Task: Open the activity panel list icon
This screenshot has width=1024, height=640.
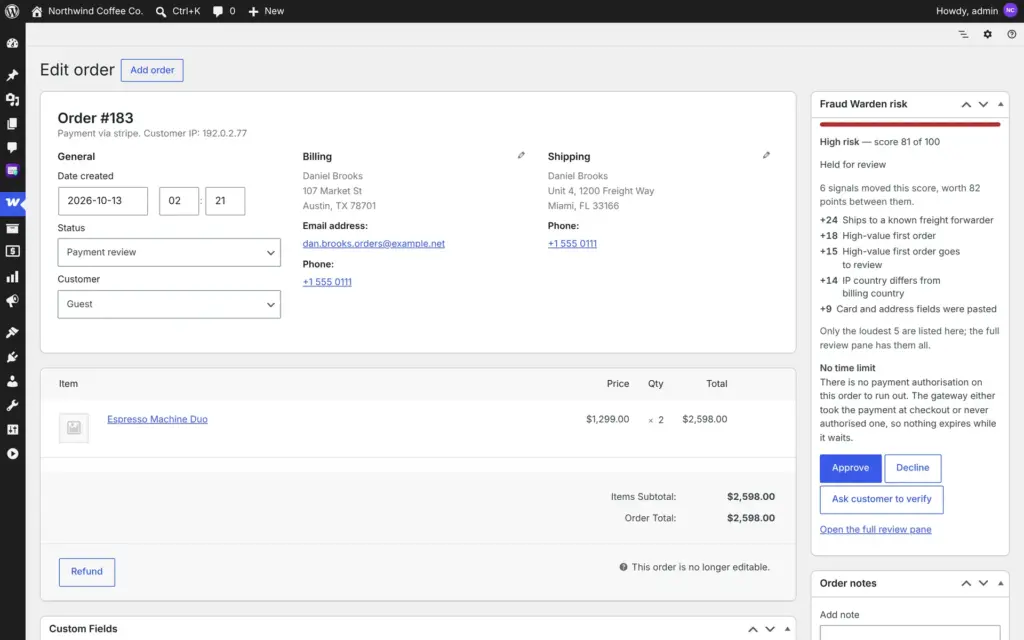Action: click(963, 34)
